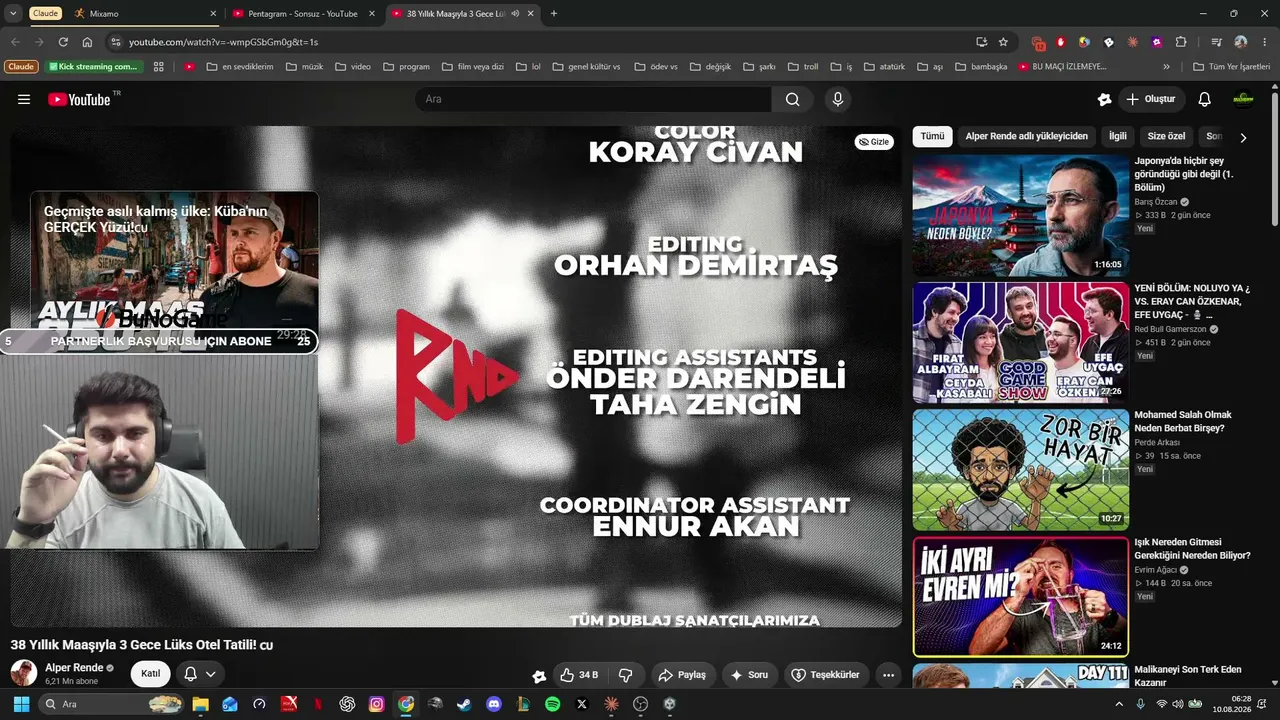Open Discord from the taskbar
1280x720 pixels.
(x=494, y=704)
